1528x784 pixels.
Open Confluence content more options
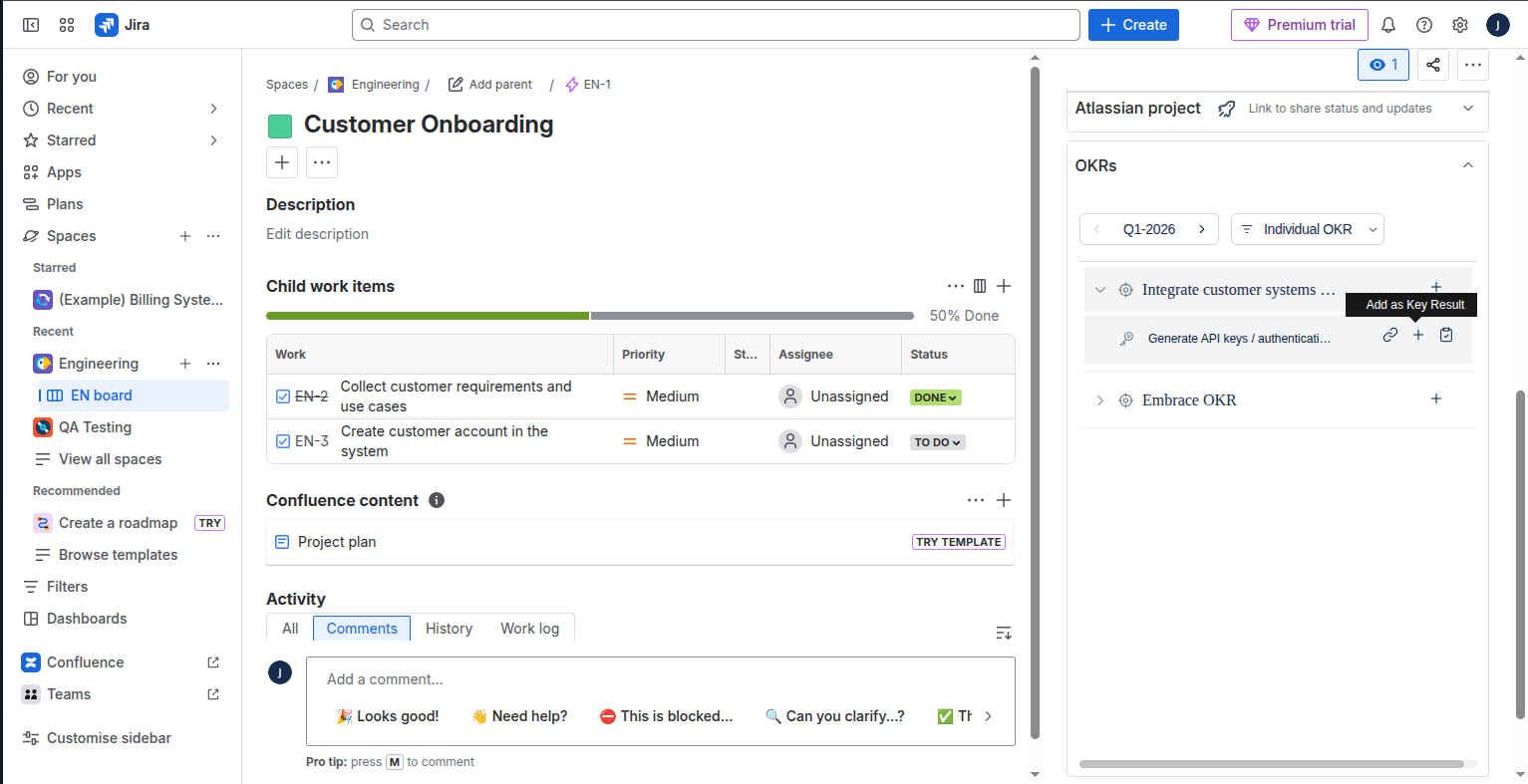976,500
